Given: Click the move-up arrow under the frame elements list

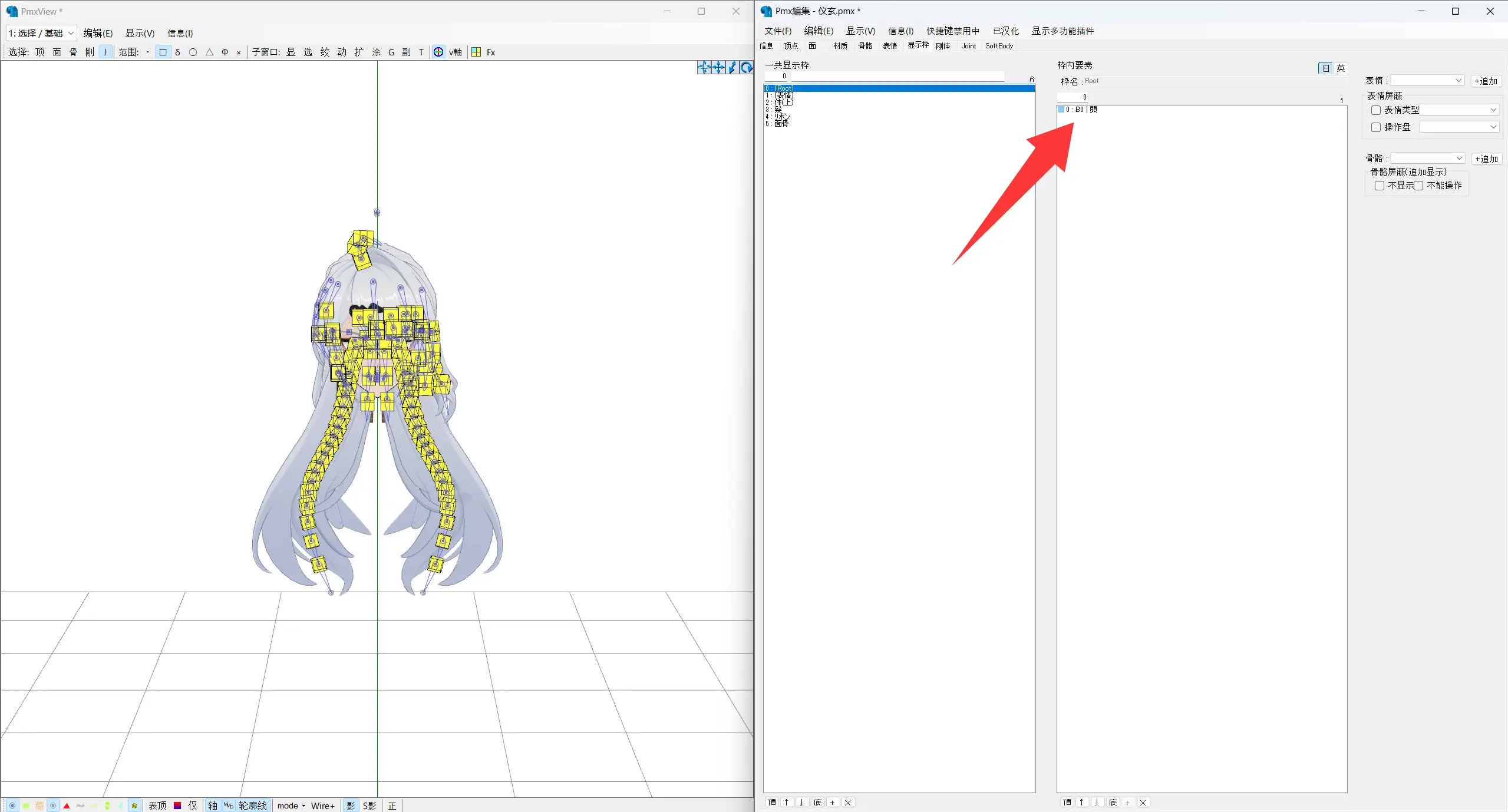Looking at the screenshot, I should click(x=1082, y=802).
